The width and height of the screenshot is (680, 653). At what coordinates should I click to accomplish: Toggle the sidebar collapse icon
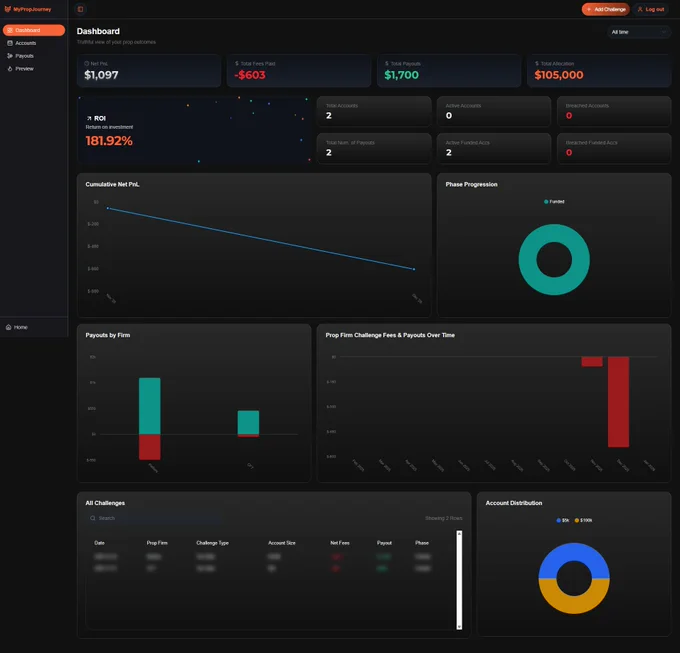80,9
